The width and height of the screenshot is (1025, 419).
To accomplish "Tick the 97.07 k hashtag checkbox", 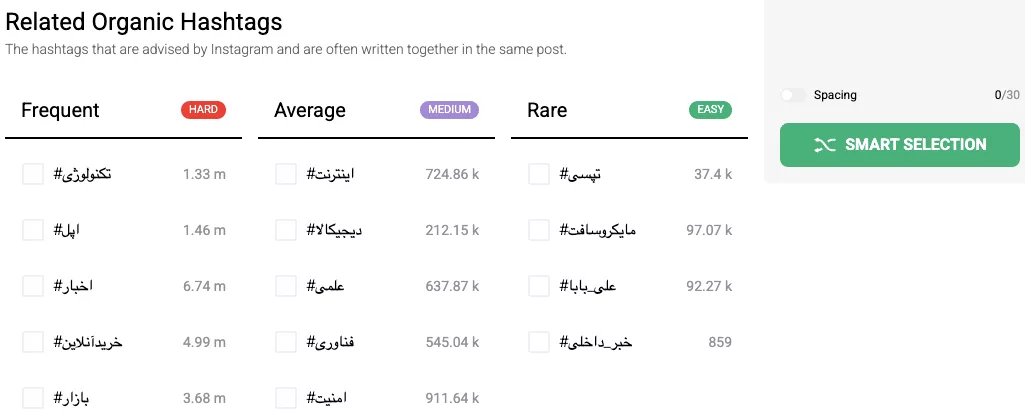I will click(539, 230).
